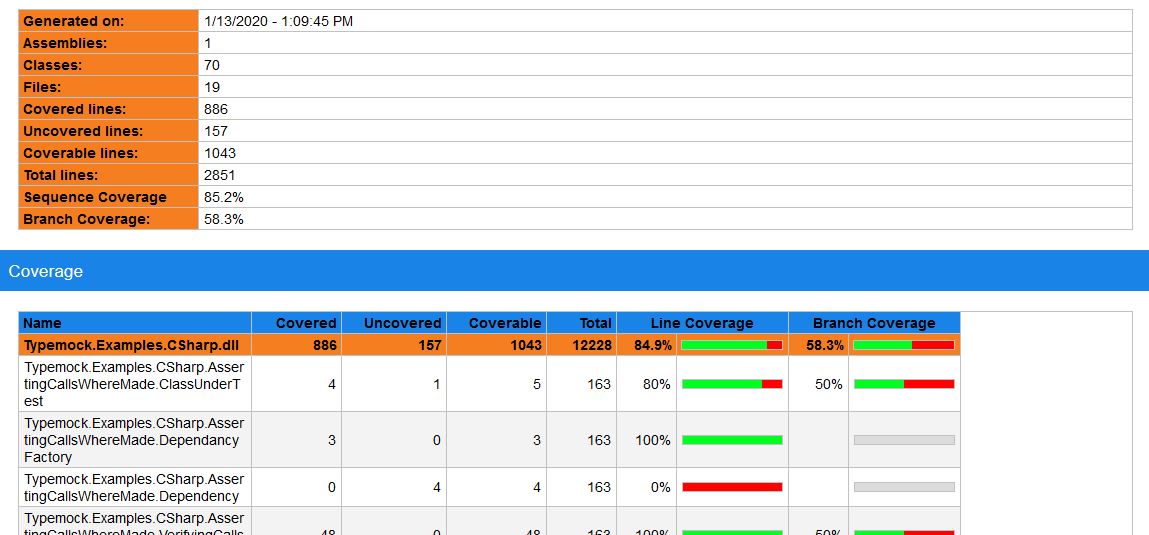Image resolution: width=1149 pixels, height=535 pixels.
Task: Open the DependancyFactory class link
Action: coord(134,440)
